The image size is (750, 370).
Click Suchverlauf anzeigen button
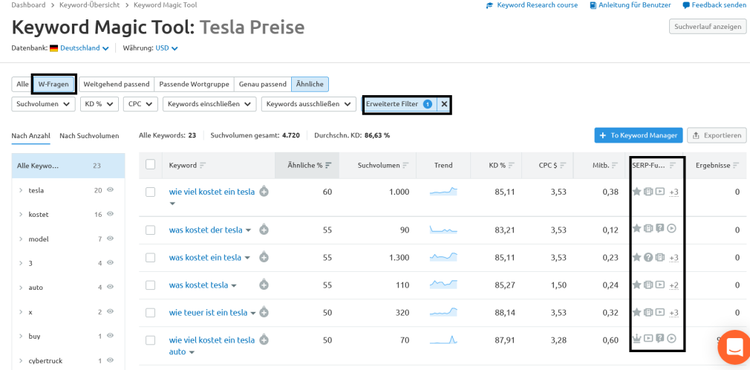708,27
